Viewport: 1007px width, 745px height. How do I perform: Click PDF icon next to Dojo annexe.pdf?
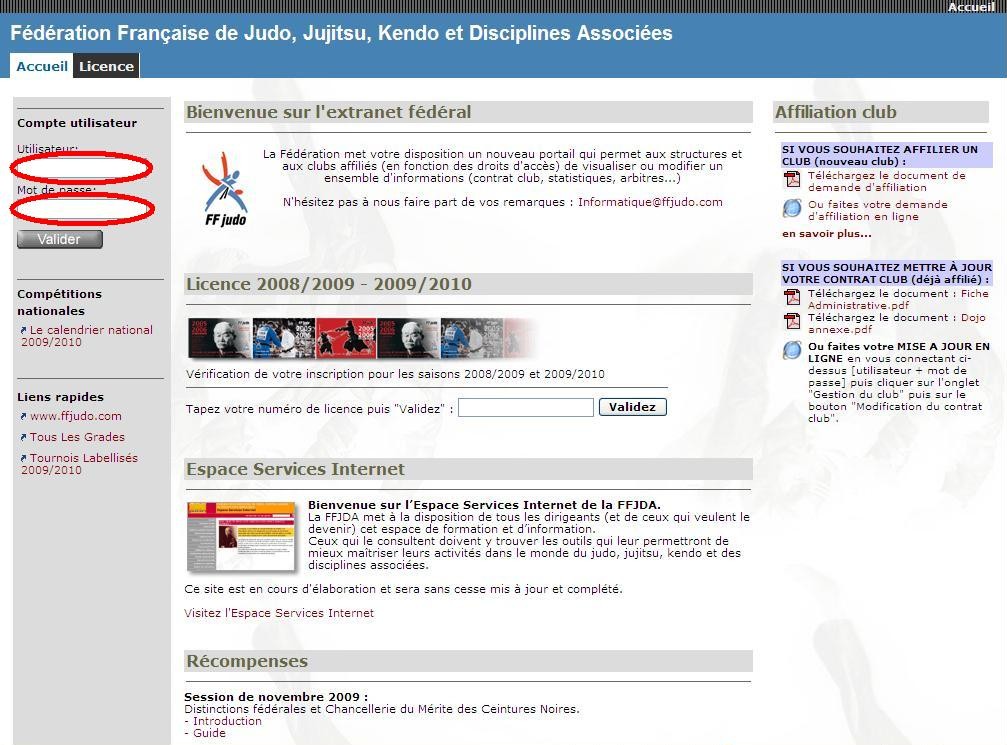(792, 322)
